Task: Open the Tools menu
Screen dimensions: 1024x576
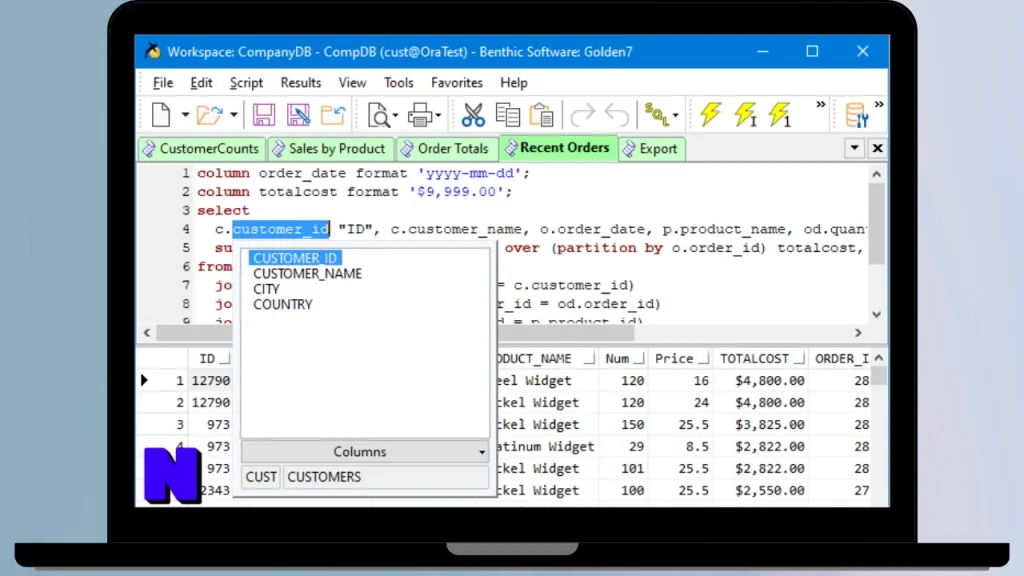Action: pyautogui.click(x=398, y=83)
